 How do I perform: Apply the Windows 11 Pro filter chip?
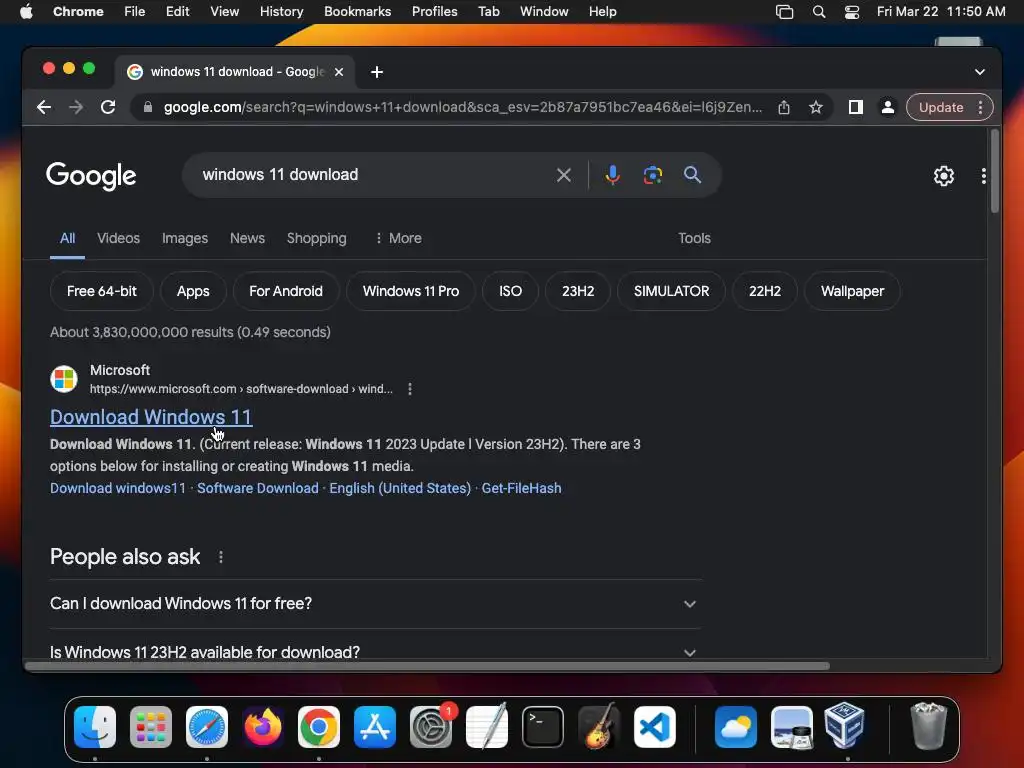411,291
